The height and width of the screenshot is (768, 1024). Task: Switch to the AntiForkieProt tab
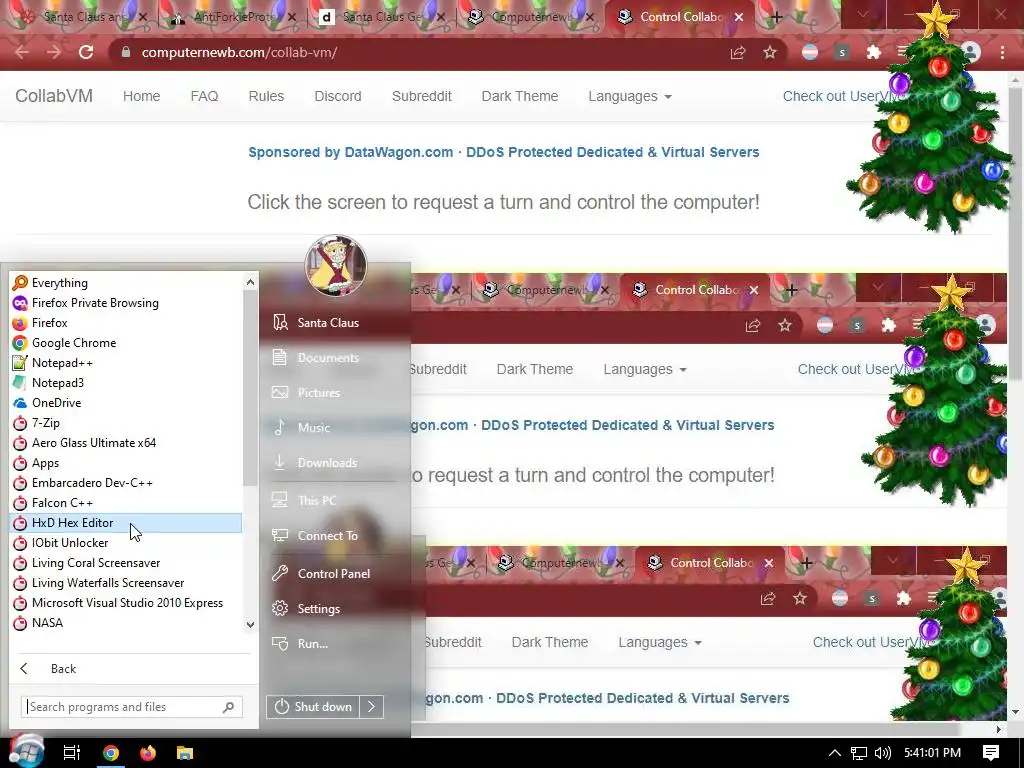pyautogui.click(x=233, y=17)
